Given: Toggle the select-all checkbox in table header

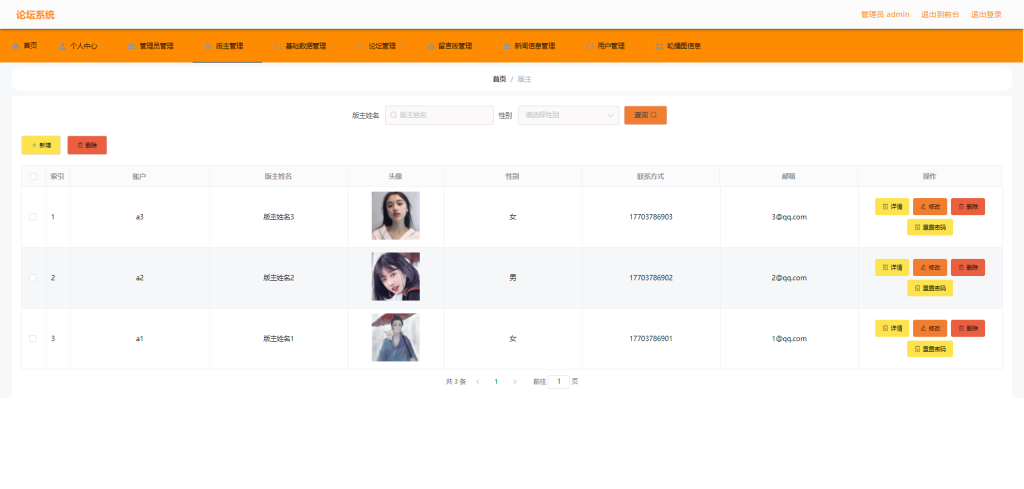Looking at the screenshot, I should [x=33, y=176].
